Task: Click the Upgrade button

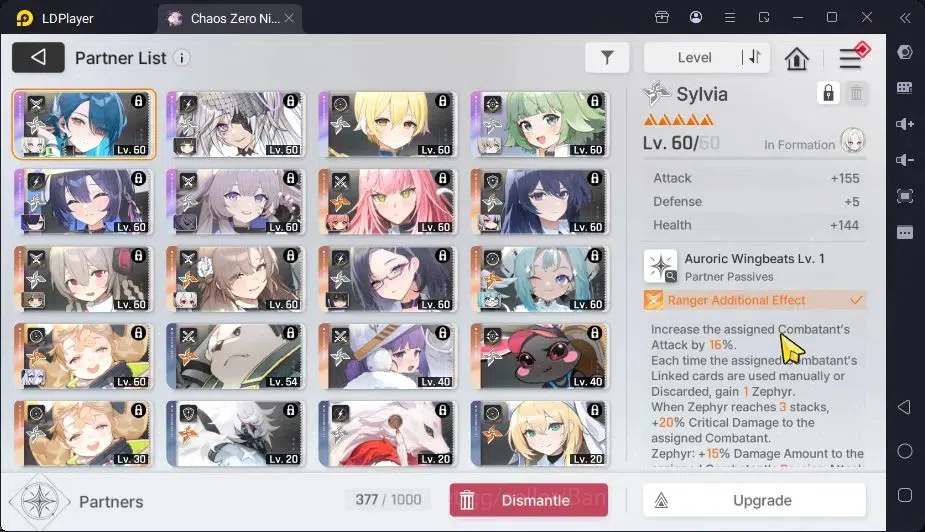Action: point(755,500)
